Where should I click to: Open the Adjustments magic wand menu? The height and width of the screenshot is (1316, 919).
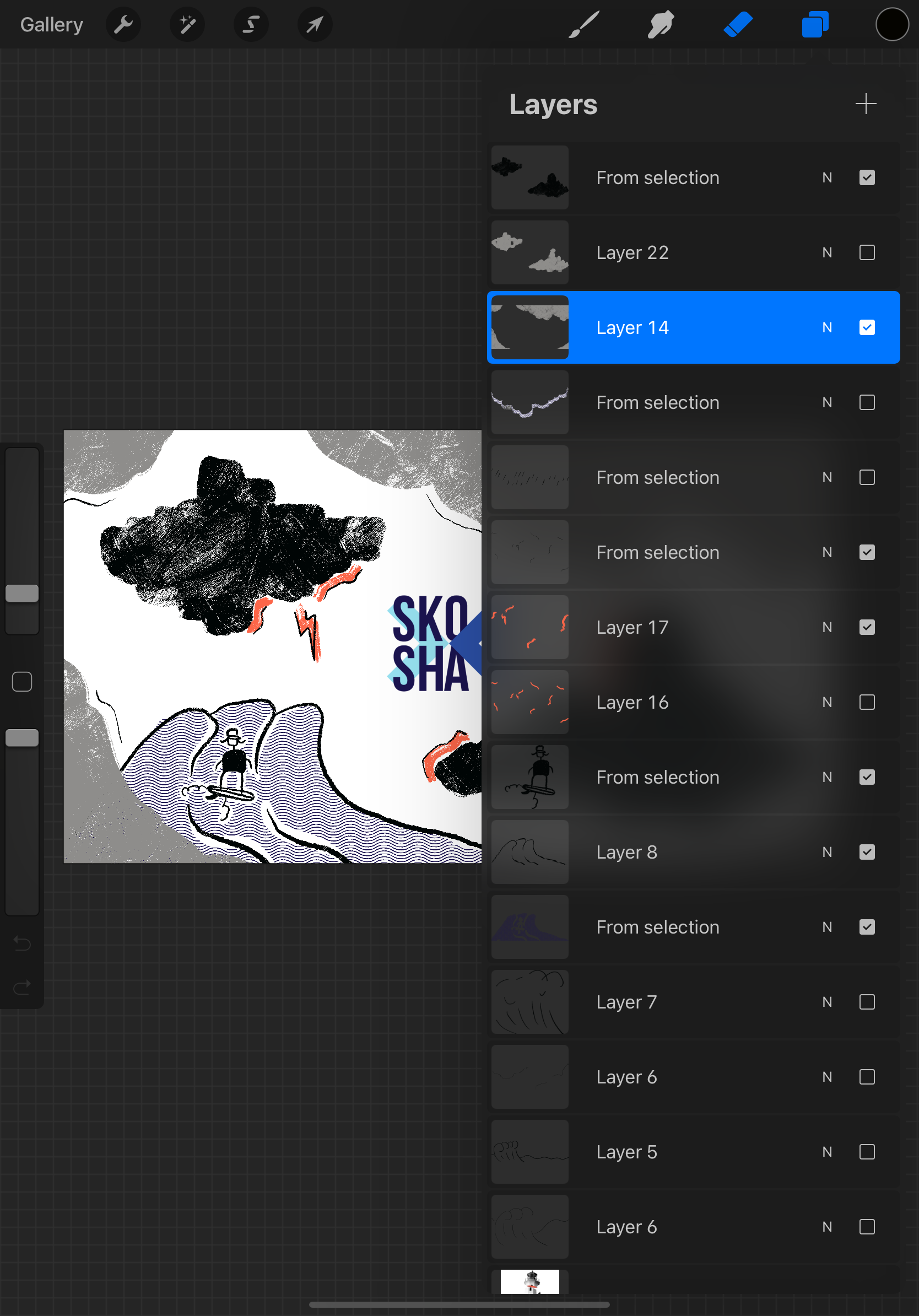coord(187,25)
